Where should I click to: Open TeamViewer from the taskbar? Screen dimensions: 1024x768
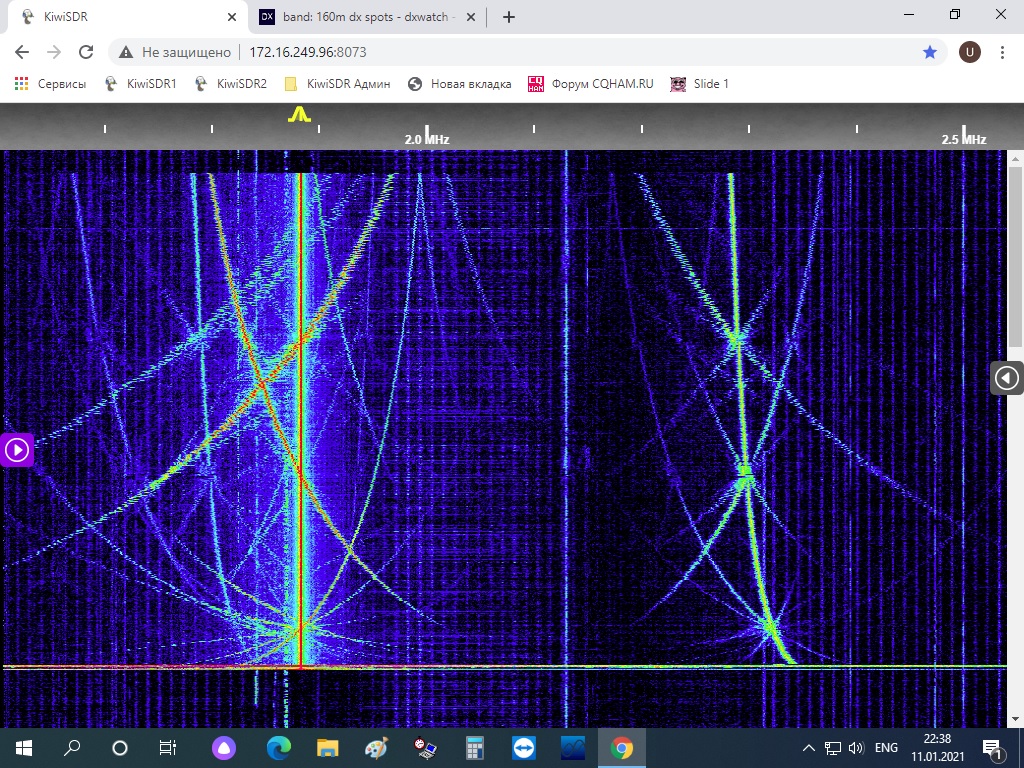pyautogui.click(x=524, y=748)
